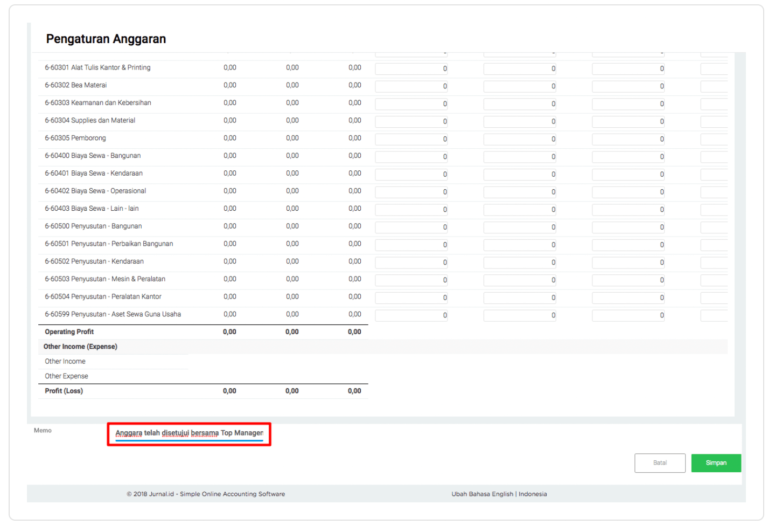Image resolution: width=768 pixels, height=525 pixels.
Task: Click second input in Penyusutan - Perbaikan Bangunan row
Action: (x=521, y=245)
